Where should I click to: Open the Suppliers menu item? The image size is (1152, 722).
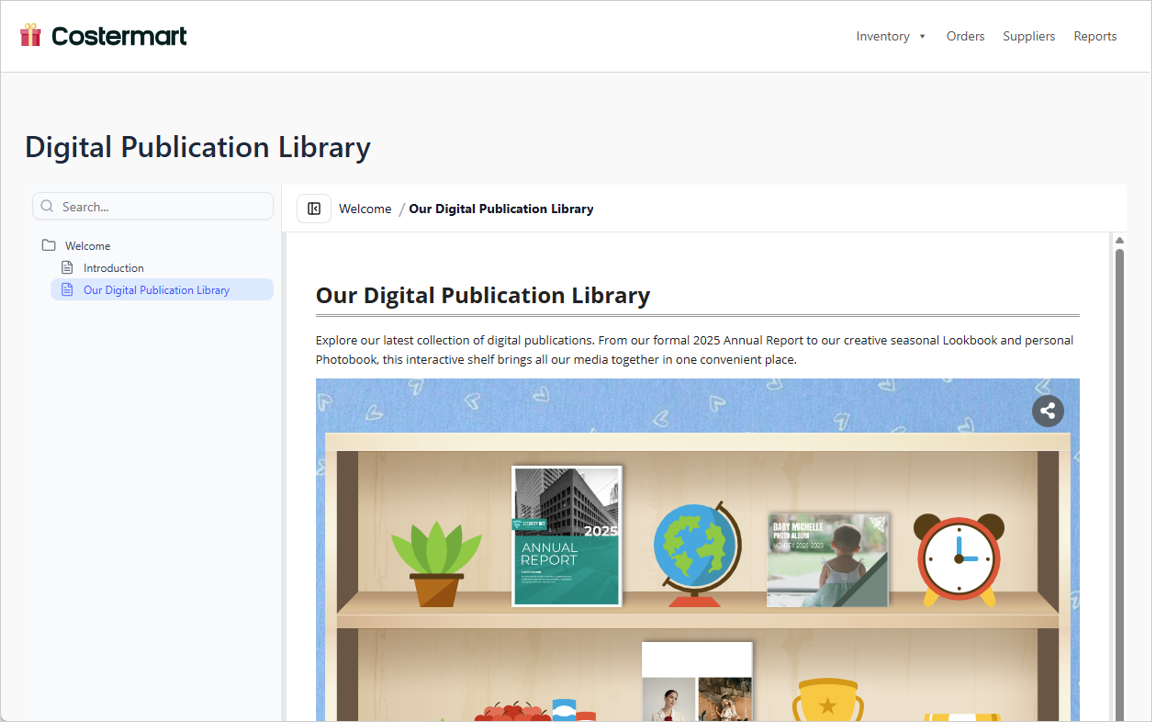pos(1028,36)
